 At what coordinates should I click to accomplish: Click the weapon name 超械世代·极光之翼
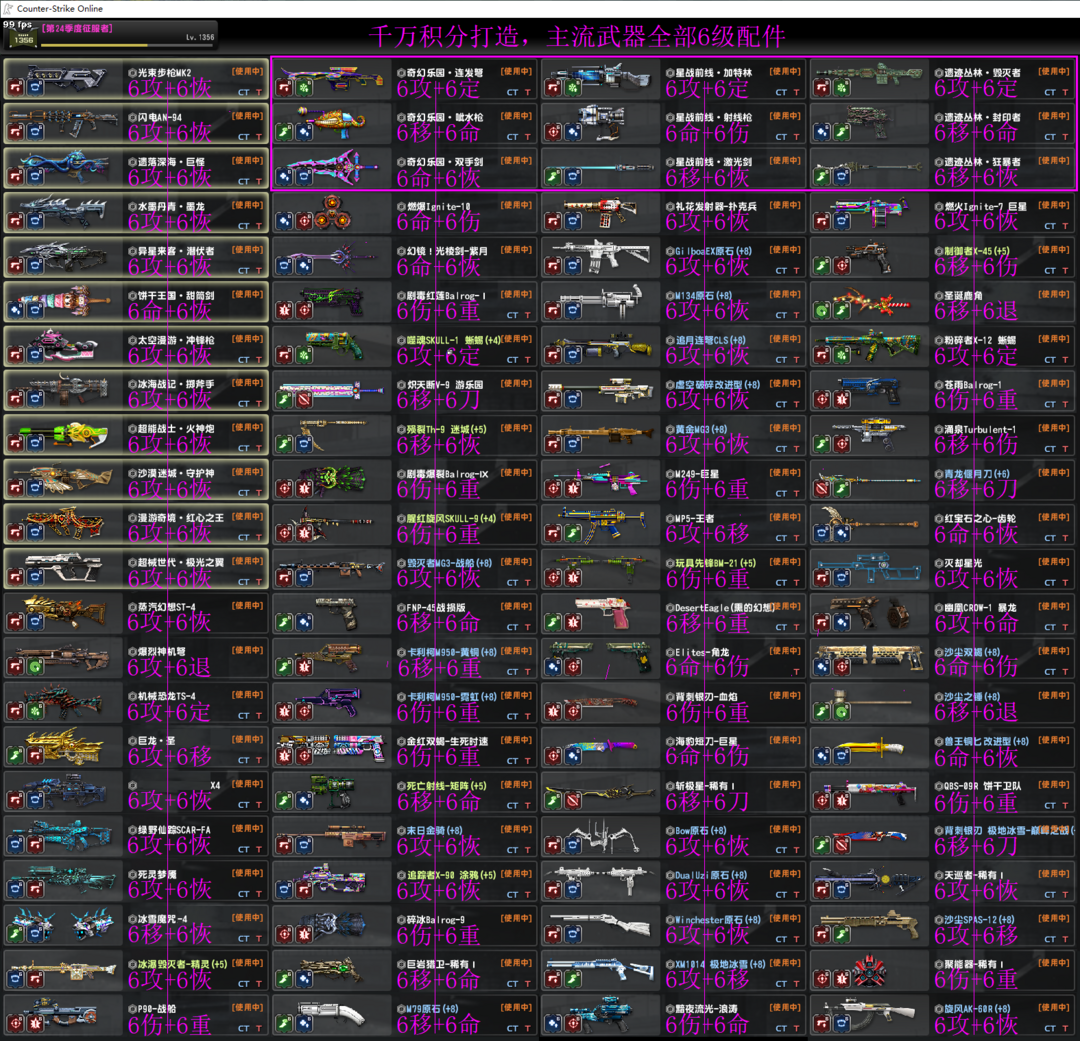pos(180,562)
